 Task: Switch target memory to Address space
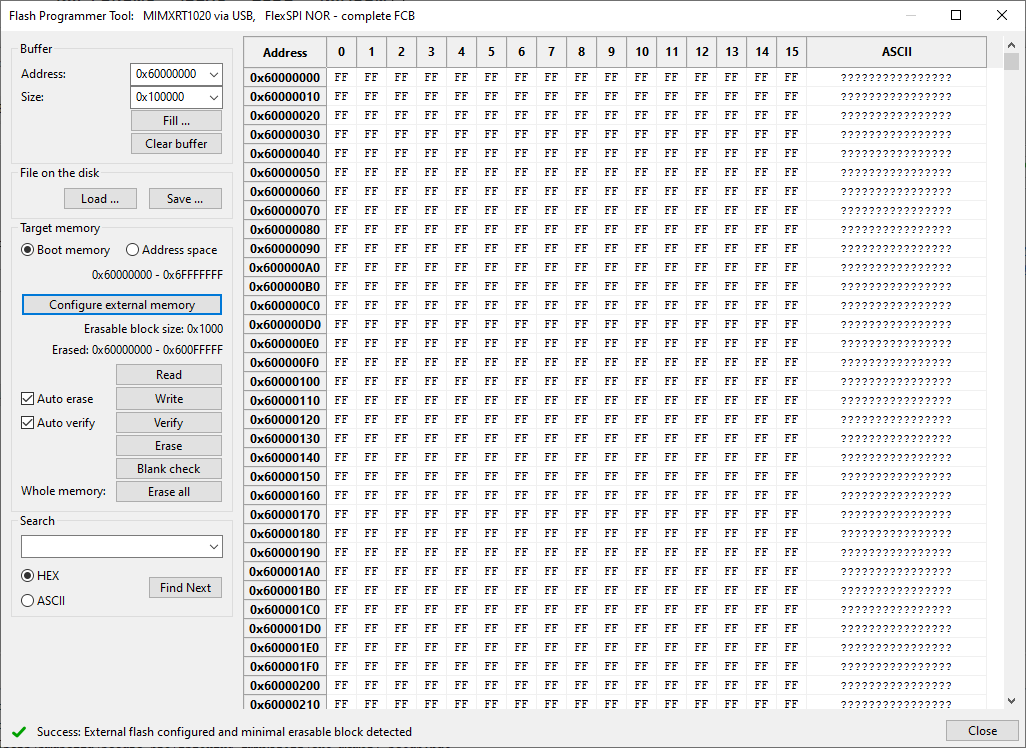click(132, 249)
